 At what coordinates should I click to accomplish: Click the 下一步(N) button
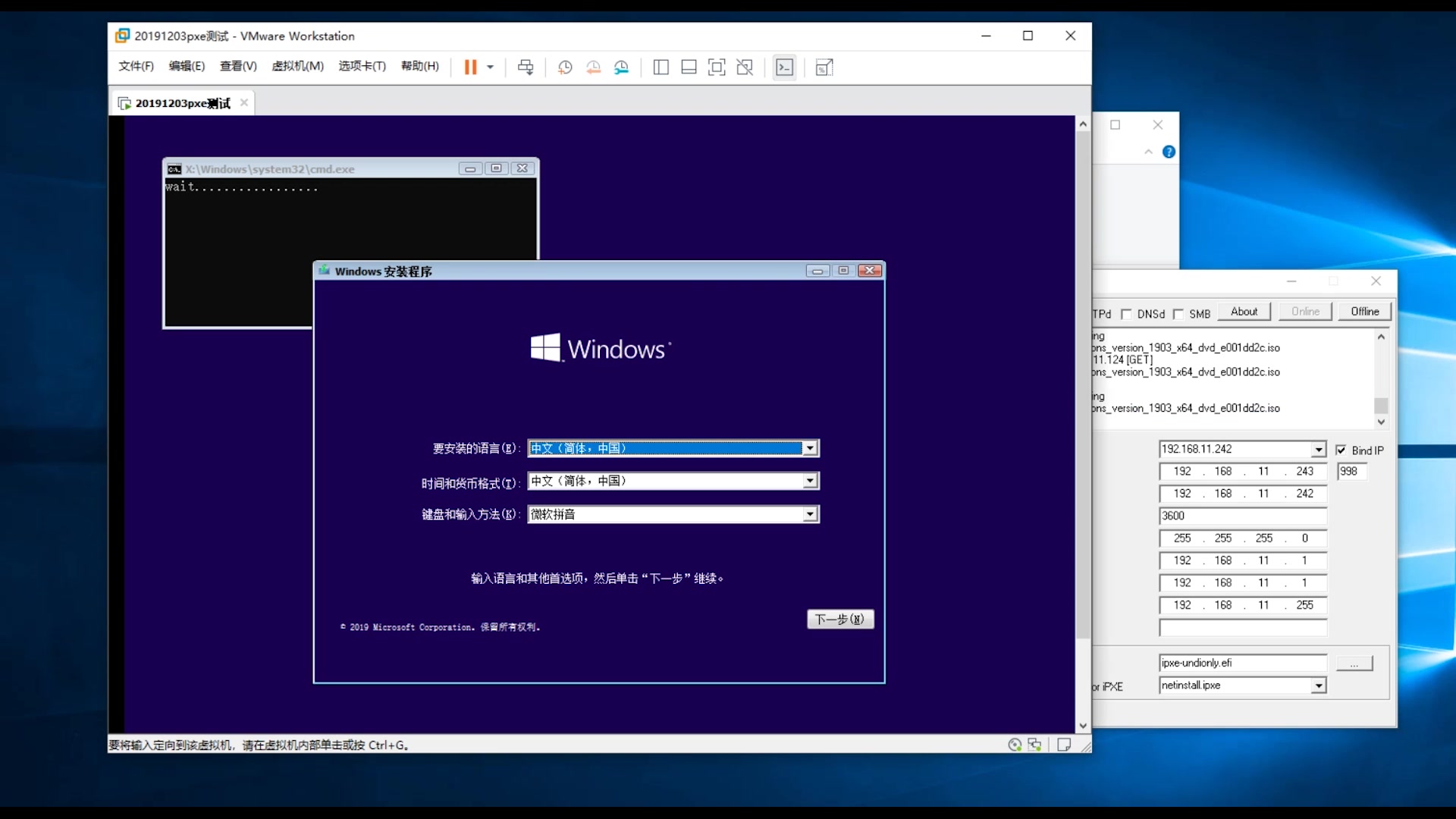pos(840,620)
